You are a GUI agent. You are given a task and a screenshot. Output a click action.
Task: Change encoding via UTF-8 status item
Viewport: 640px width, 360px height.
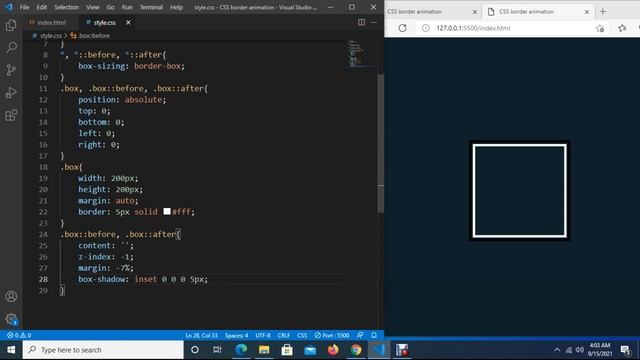pos(263,336)
